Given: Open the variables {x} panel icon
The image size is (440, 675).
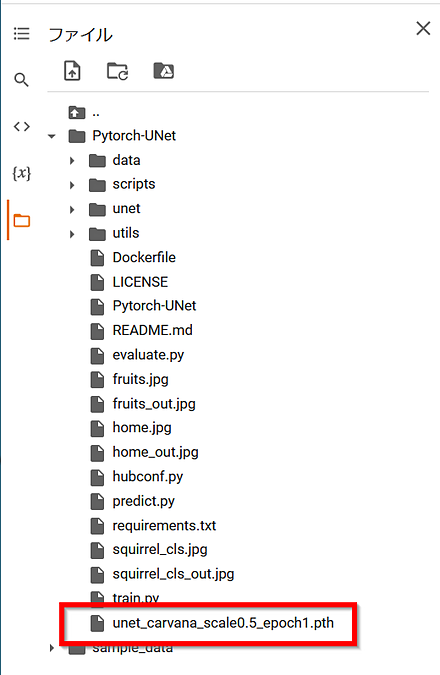Looking at the screenshot, I should 22,173.
